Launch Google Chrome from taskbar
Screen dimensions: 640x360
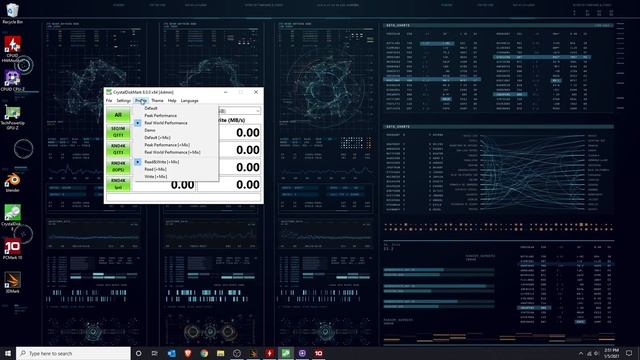[204, 353]
